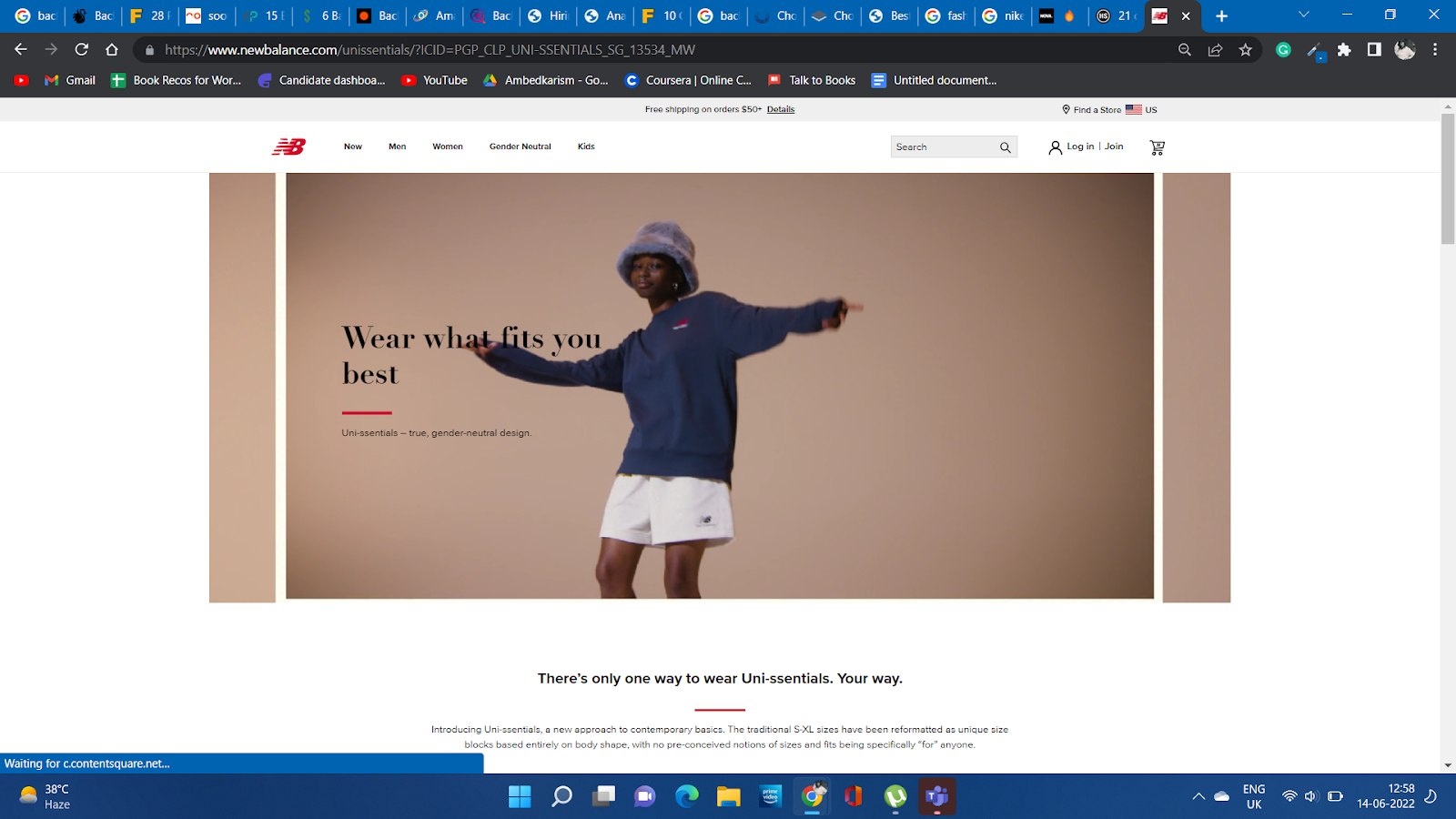Image resolution: width=1456 pixels, height=819 pixels.
Task: Open the "Gender Neutral" navigation menu
Action: pos(521,147)
